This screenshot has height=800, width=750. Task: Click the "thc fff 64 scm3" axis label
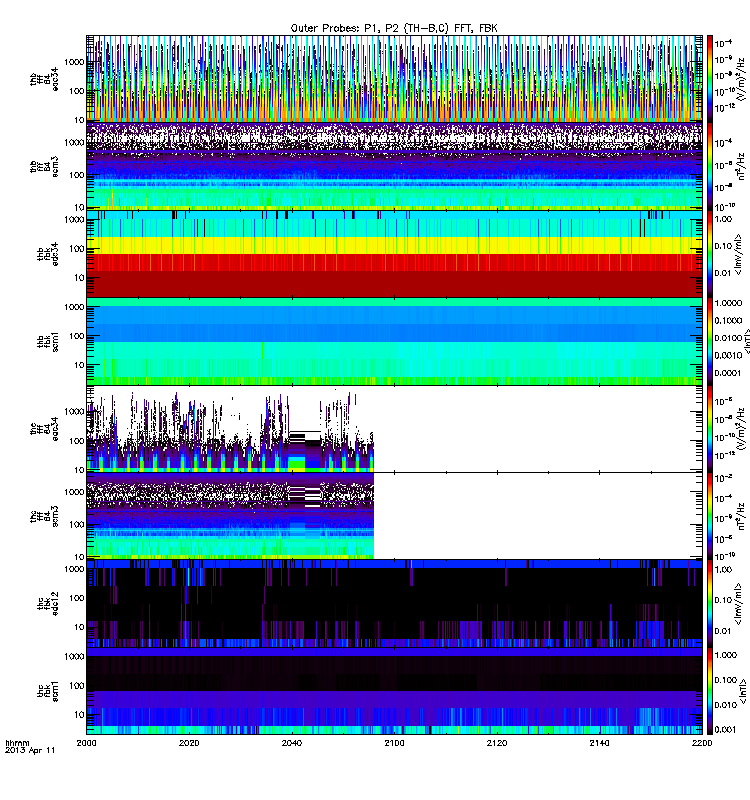44,516
